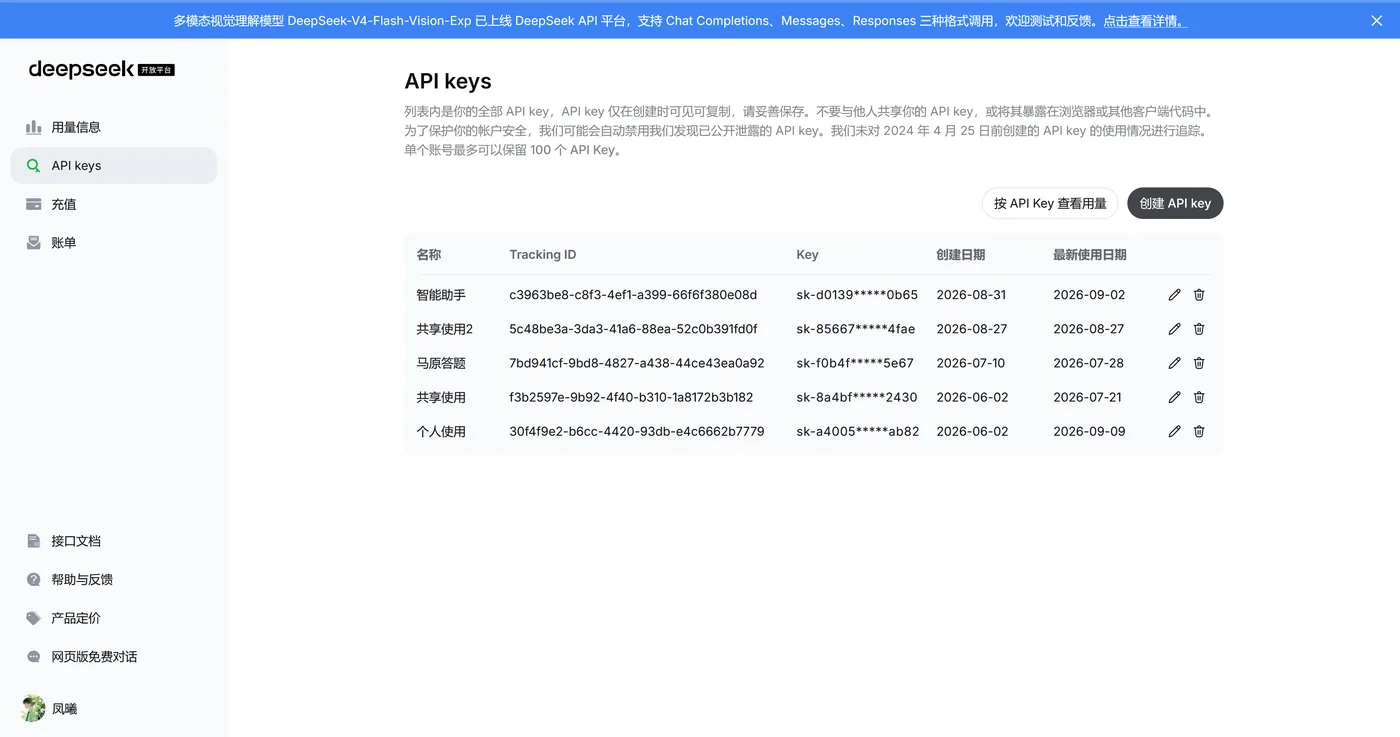Delete the 智能助手 API key via trash icon
This screenshot has width=1400, height=737.
(1199, 295)
